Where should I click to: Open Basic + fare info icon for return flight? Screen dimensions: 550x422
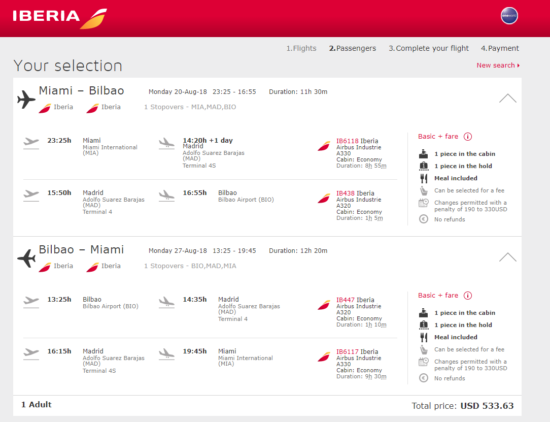click(x=468, y=295)
